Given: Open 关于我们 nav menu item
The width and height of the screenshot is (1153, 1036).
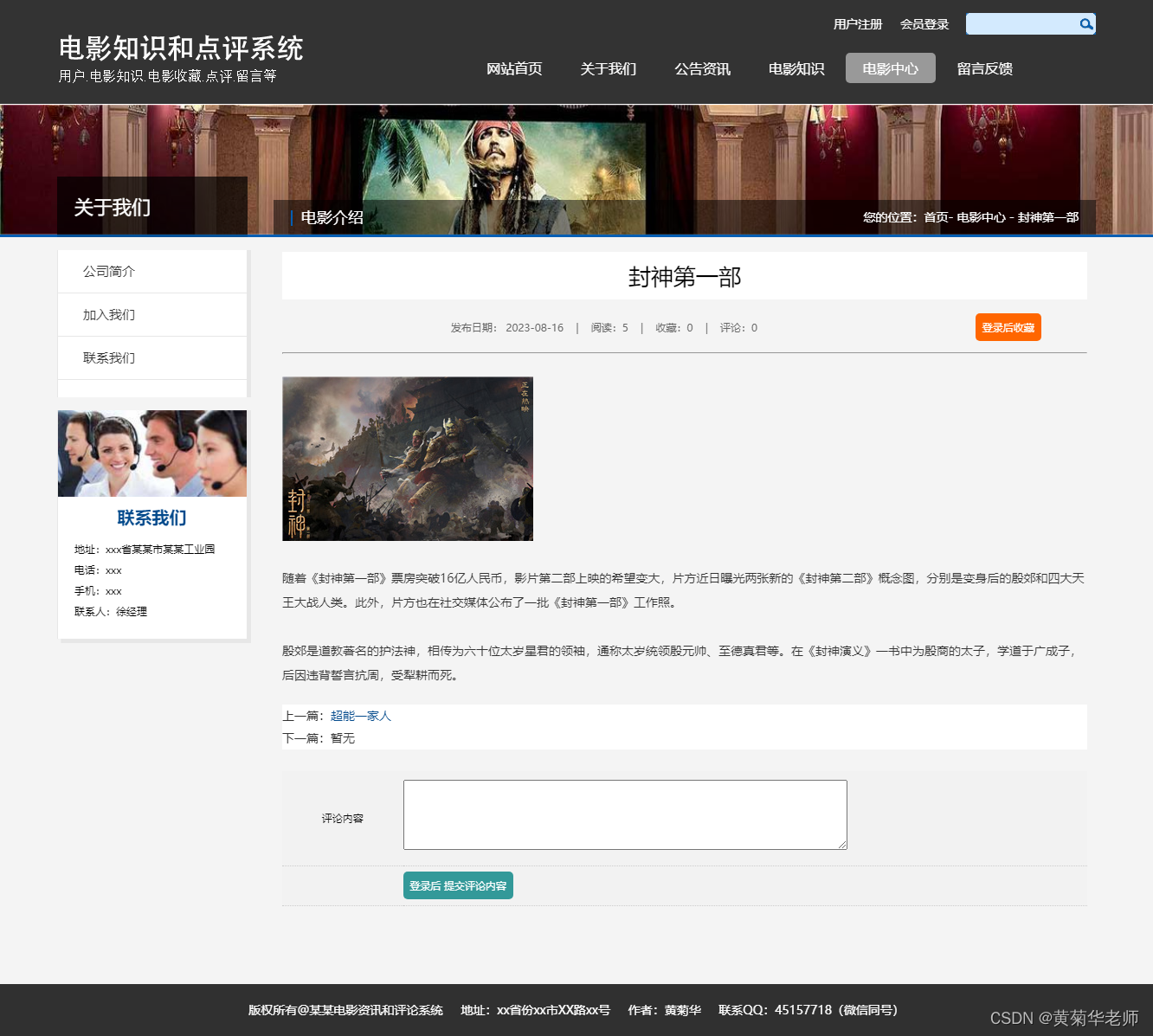Looking at the screenshot, I should click(x=608, y=68).
